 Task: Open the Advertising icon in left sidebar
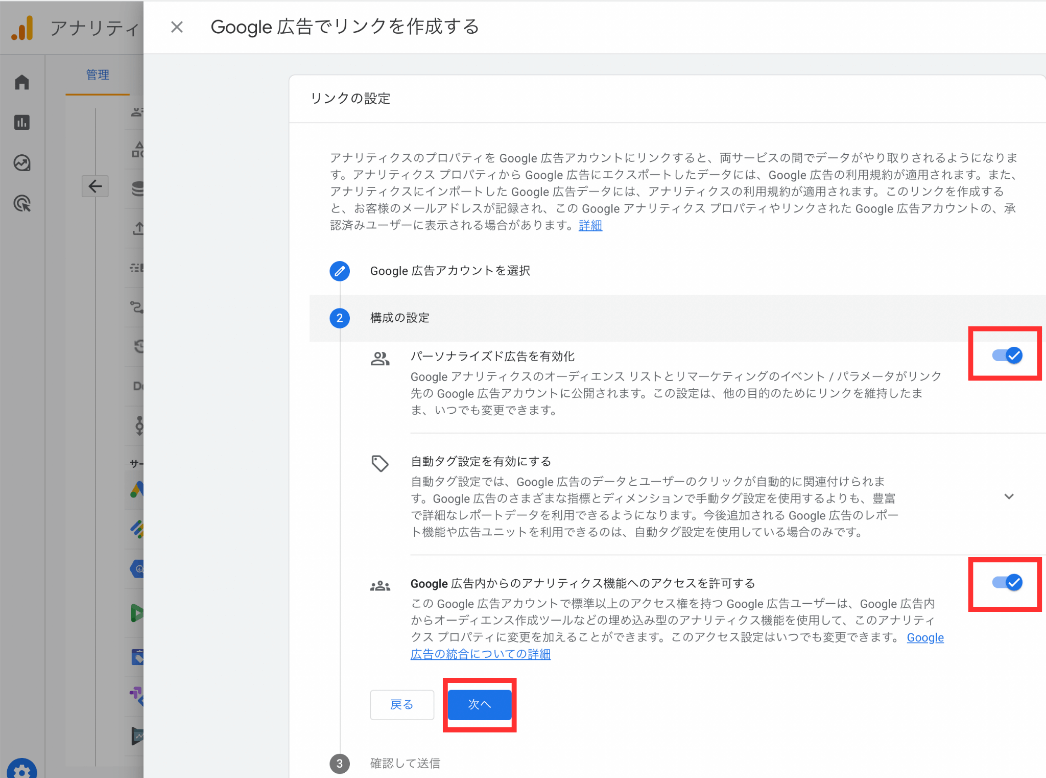[x=22, y=204]
